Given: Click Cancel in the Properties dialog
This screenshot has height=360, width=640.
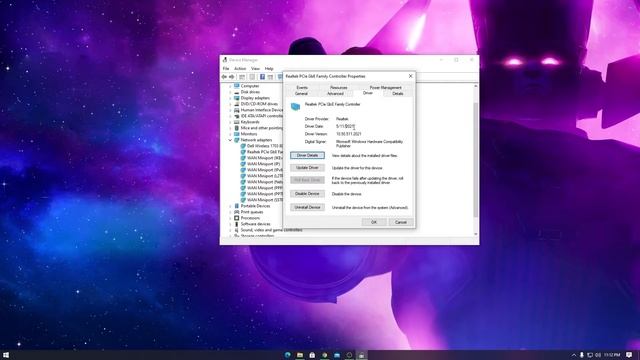Looking at the screenshot, I should coord(401,222).
